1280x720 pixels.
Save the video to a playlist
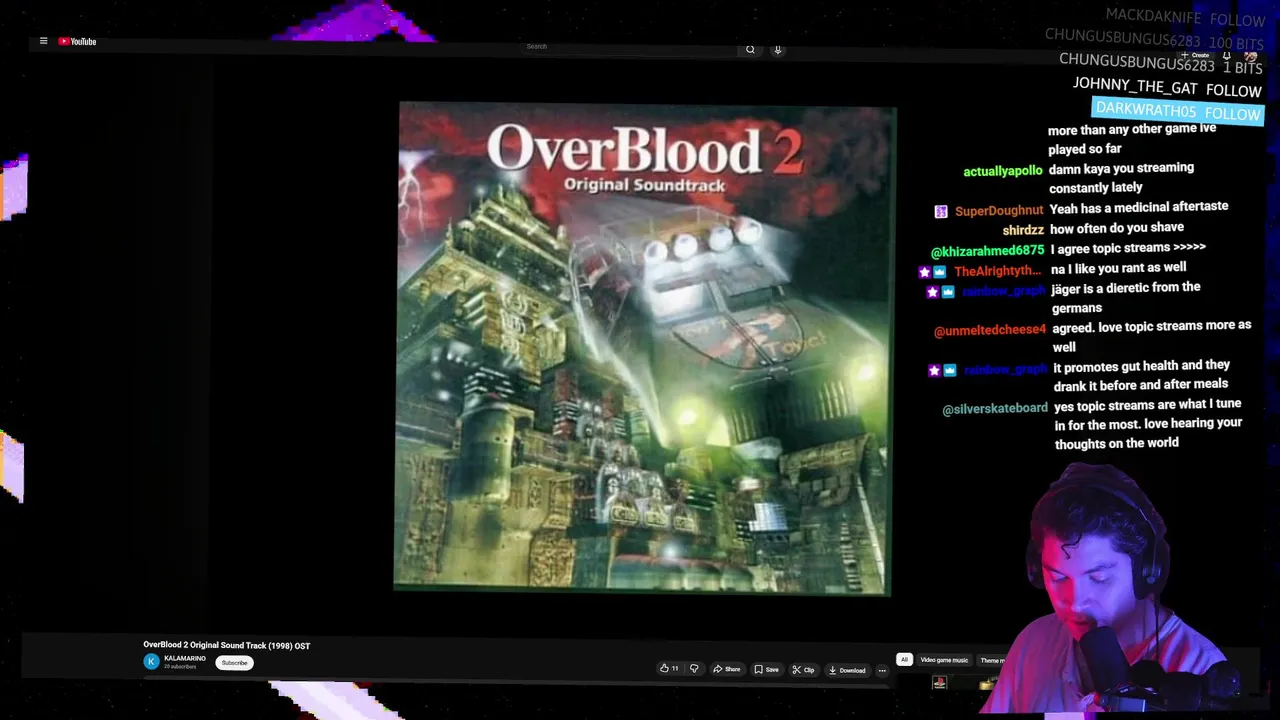pyautogui.click(x=766, y=669)
